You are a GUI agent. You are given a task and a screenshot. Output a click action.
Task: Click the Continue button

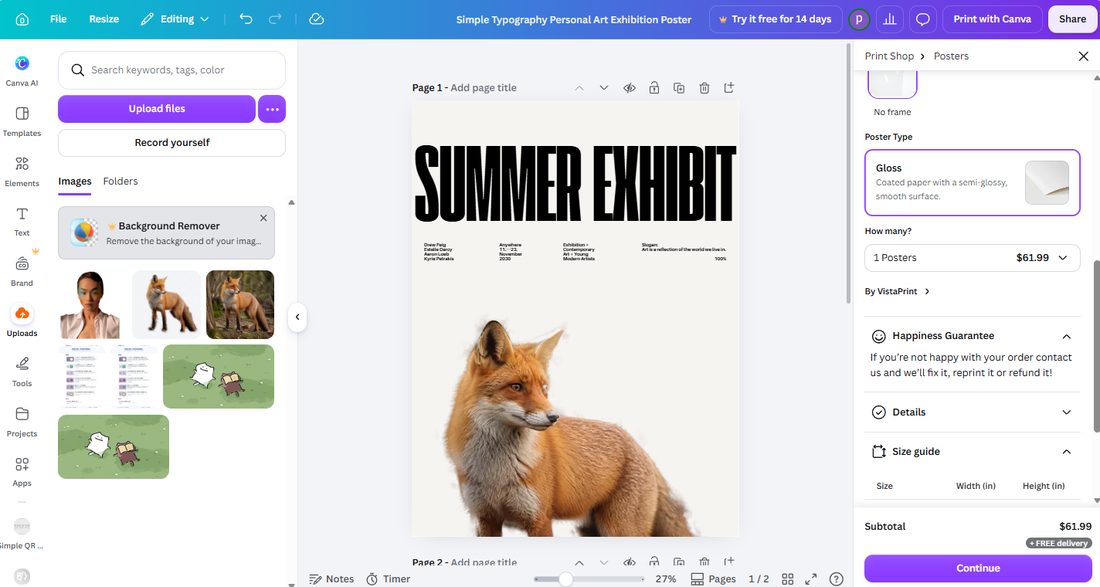click(x=978, y=568)
